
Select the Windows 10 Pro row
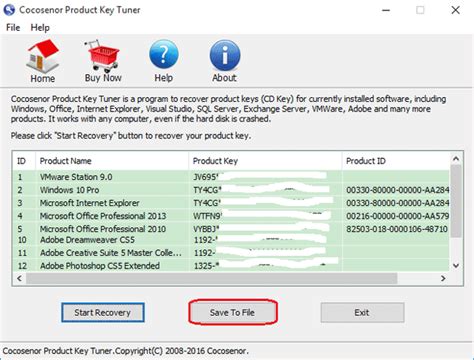(x=231, y=190)
